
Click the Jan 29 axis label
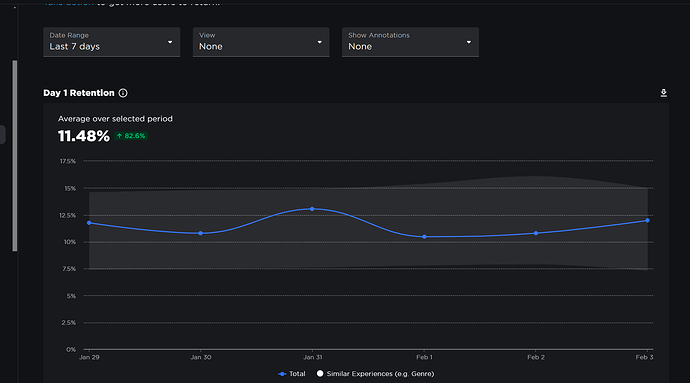point(89,357)
